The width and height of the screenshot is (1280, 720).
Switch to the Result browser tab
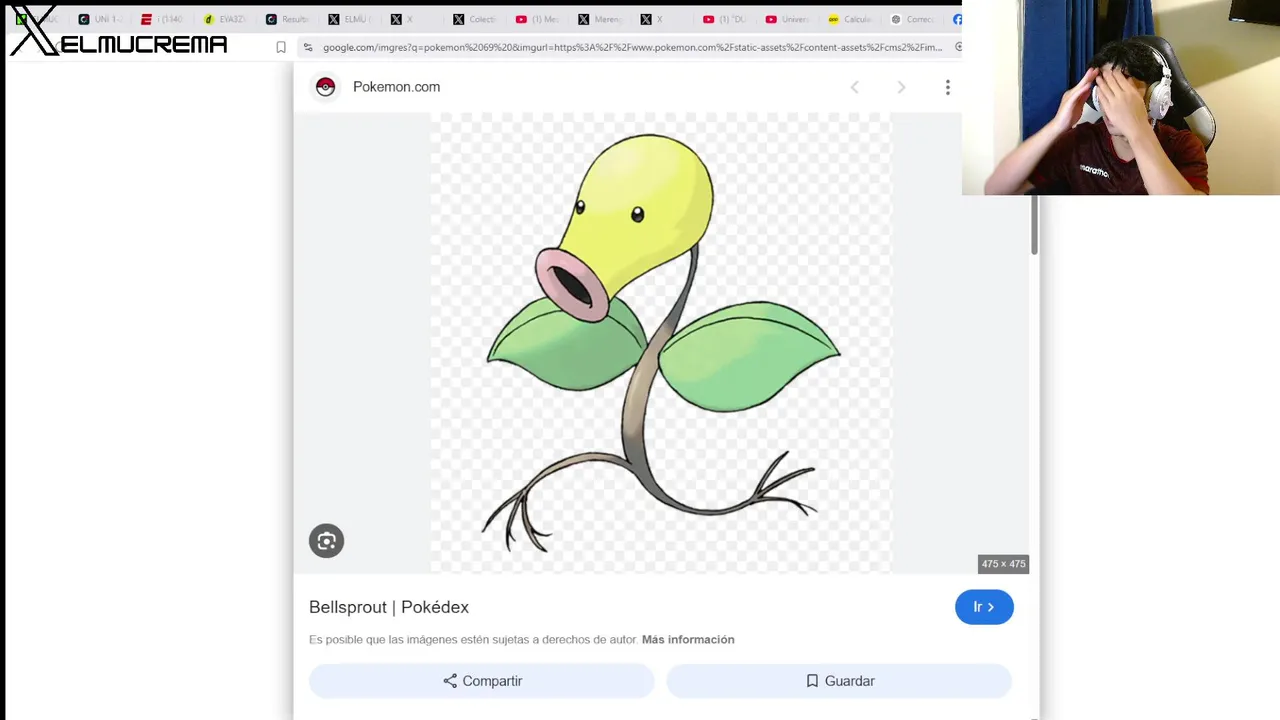click(x=289, y=19)
